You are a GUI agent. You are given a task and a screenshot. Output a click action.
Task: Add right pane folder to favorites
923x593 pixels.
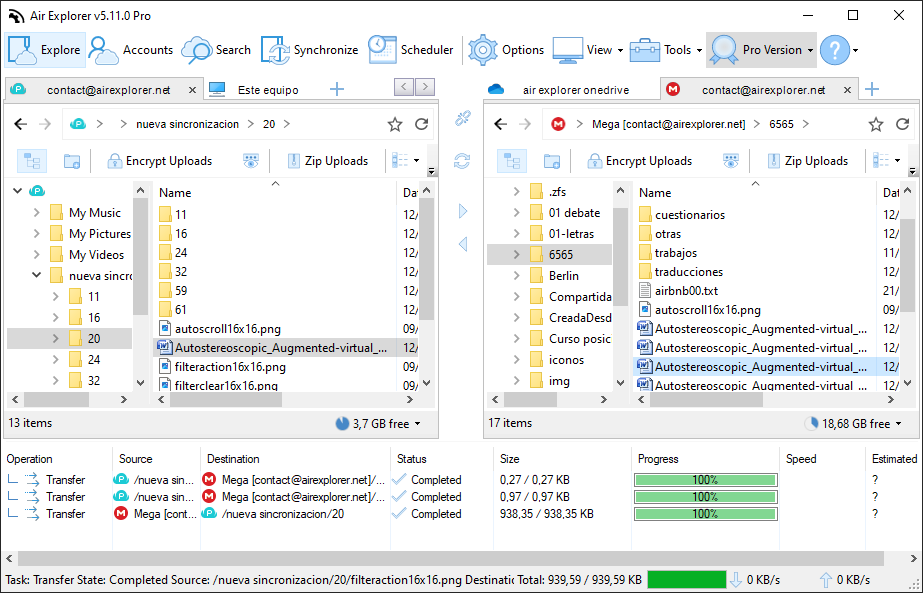[876, 124]
